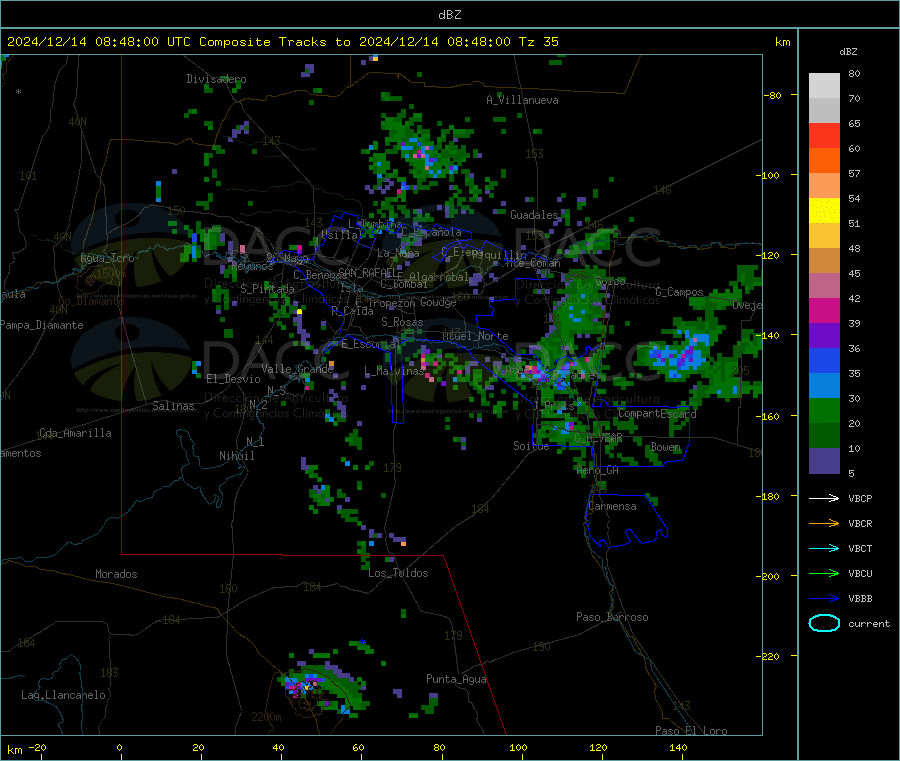Click the Guadales place label
The width and height of the screenshot is (900, 761).
(x=534, y=215)
